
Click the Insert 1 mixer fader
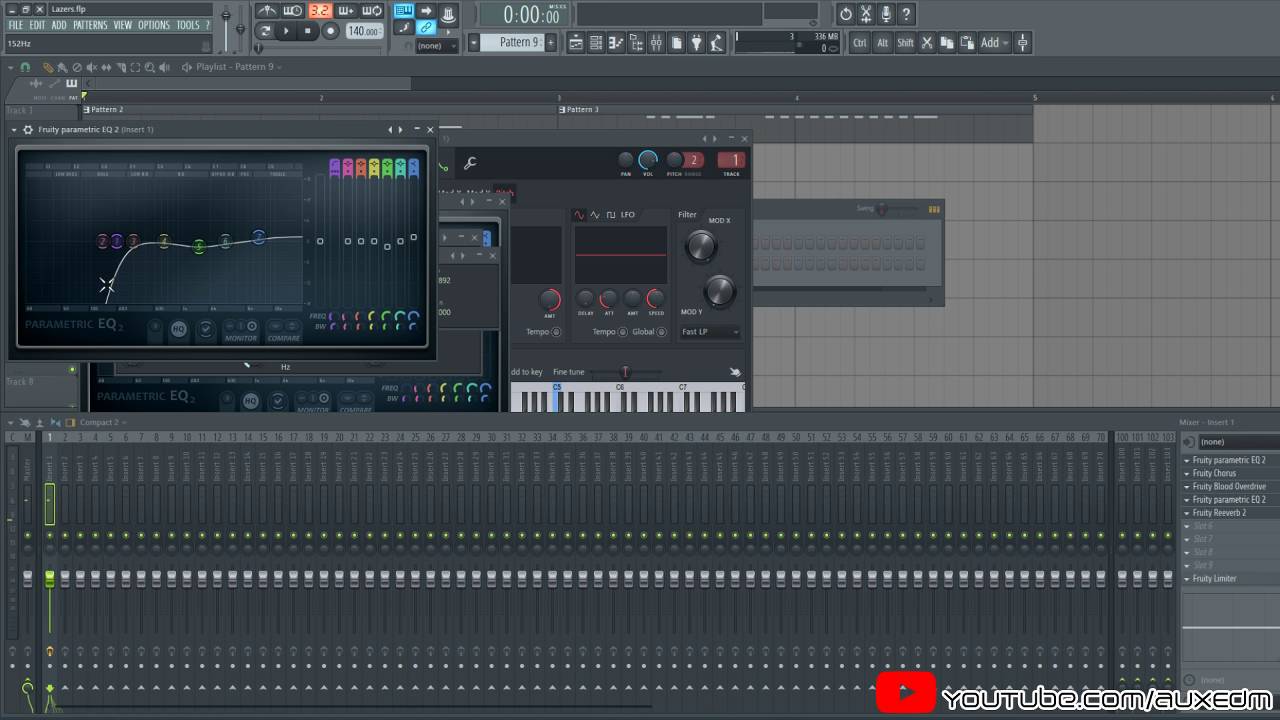click(x=49, y=579)
